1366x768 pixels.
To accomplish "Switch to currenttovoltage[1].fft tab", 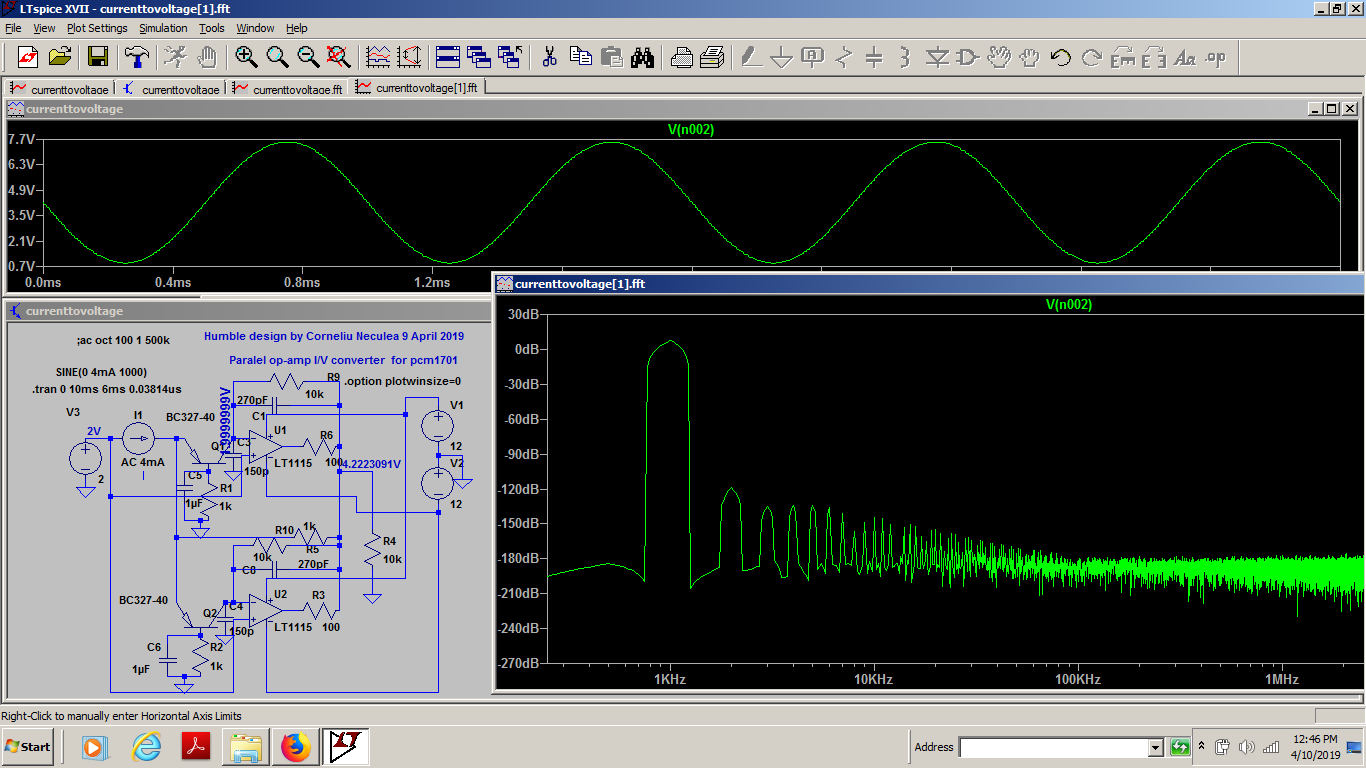I will 418,87.
